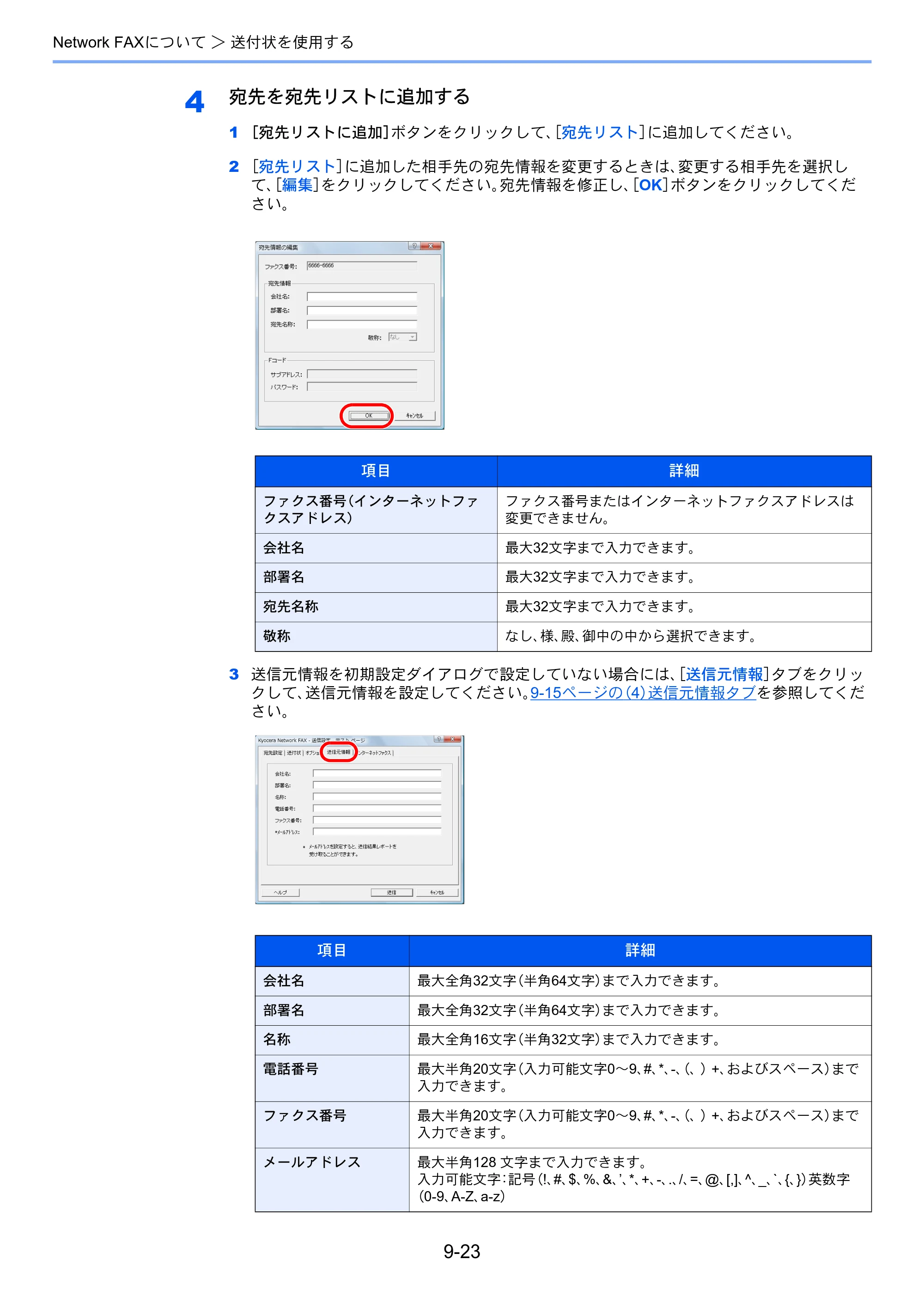Image resolution: width=924 pixels, height=1308 pixels.
Task: Switch to the 宛先設定 tab
Action: click(x=273, y=753)
